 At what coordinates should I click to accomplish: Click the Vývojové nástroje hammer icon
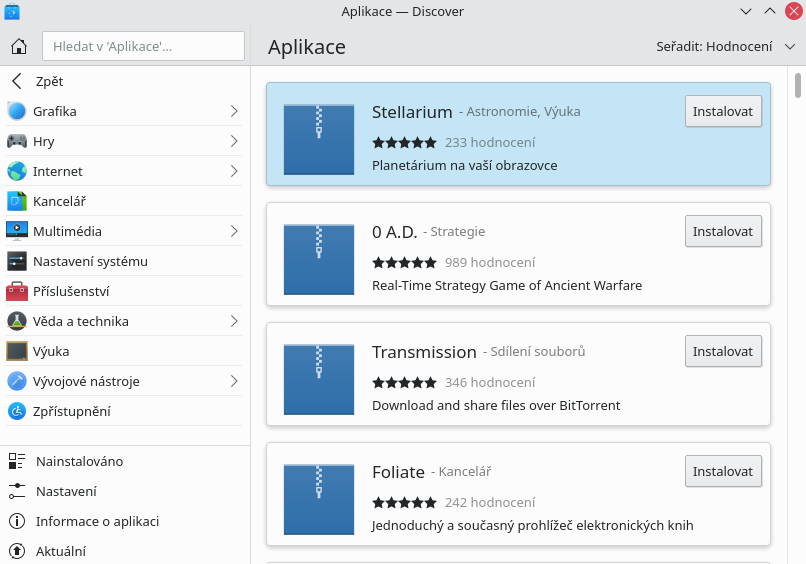coord(16,381)
